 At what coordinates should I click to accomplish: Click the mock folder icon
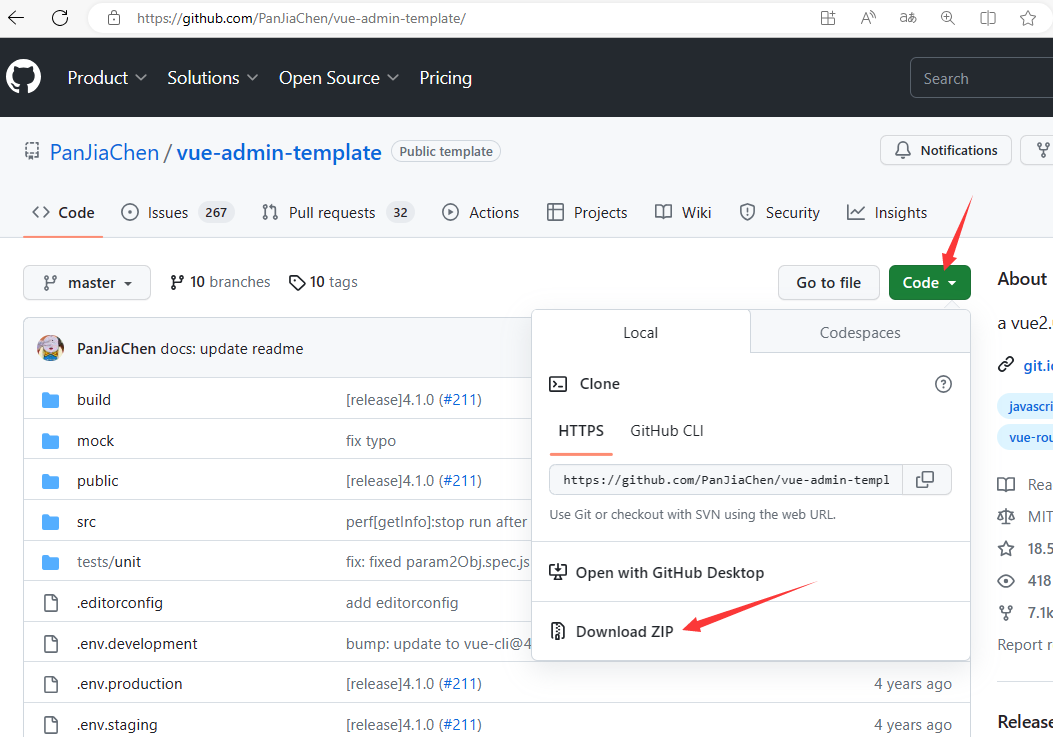(50, 441)
